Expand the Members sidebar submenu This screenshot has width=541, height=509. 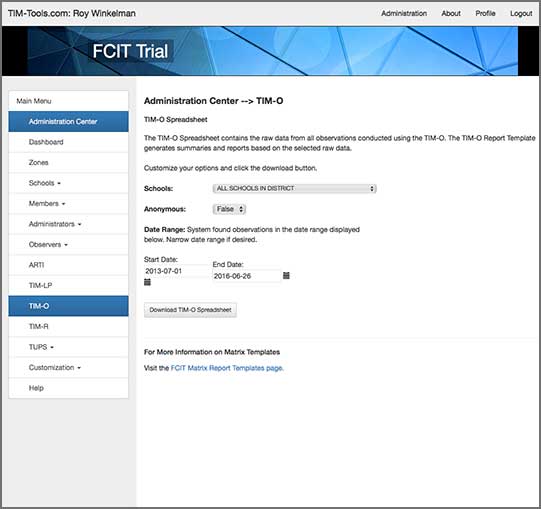click(68, 204)
